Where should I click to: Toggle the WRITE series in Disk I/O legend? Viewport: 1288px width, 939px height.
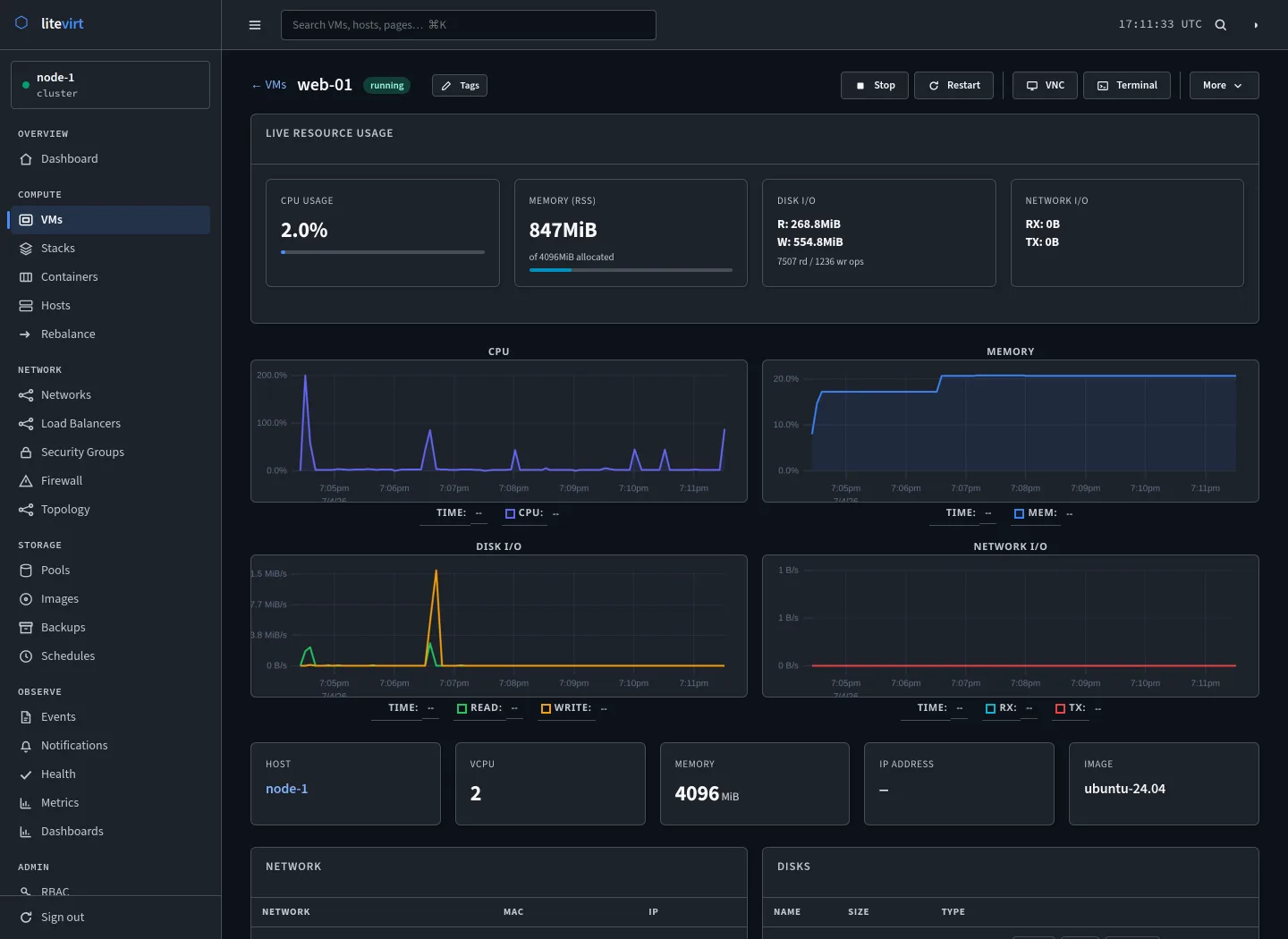pyautogui.click(x=546, y=709)
